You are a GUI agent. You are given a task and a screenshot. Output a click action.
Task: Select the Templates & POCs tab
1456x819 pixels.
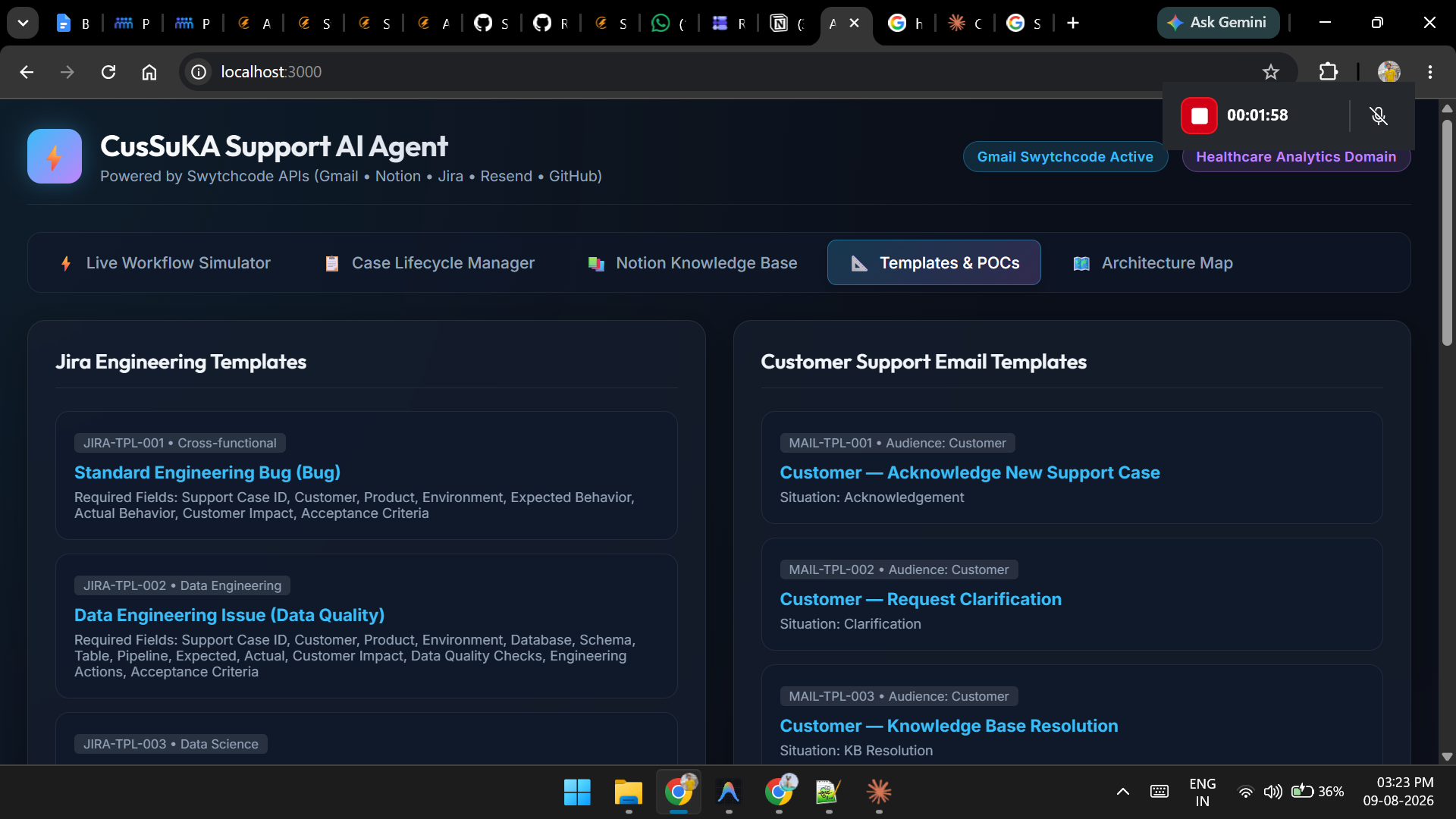click(934, 263)
